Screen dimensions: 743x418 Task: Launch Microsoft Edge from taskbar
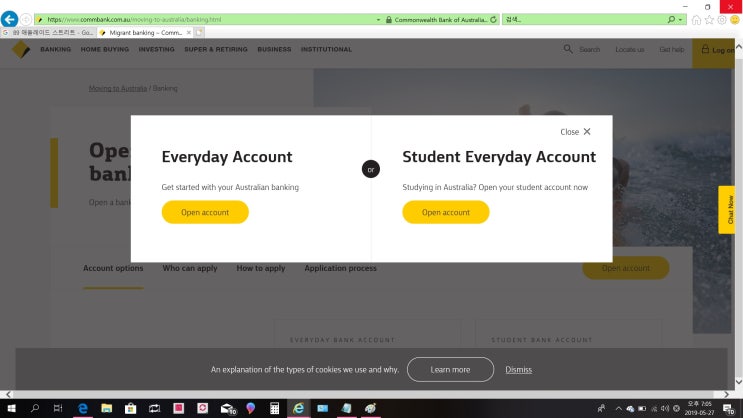click(82, 409)
